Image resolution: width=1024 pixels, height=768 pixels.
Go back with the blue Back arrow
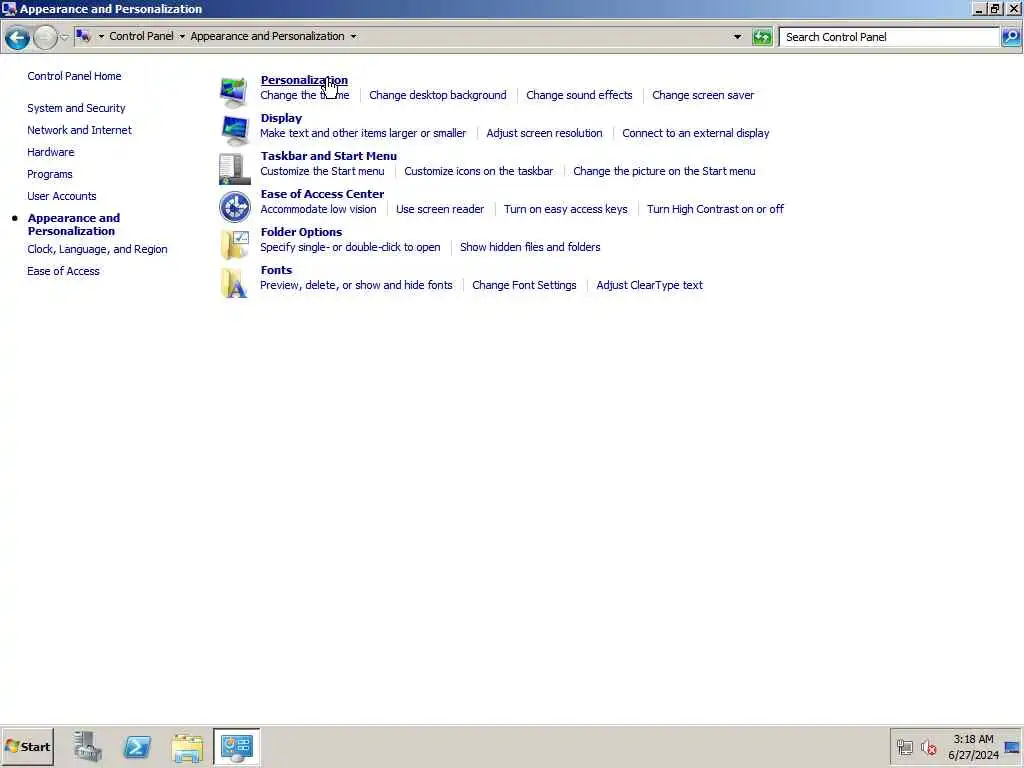click(x=18, y=38)
